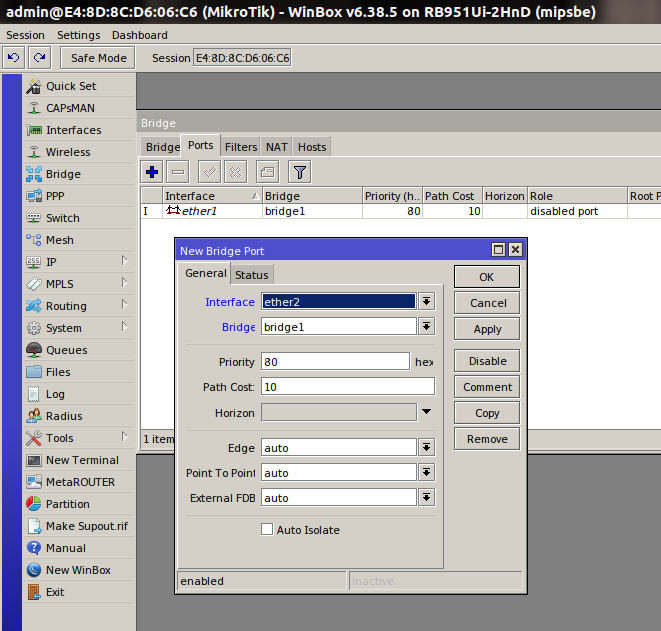Open Bridge in the sidebar
The width and height of the screenshot is (661, 631).
click(x=80, y=174)
